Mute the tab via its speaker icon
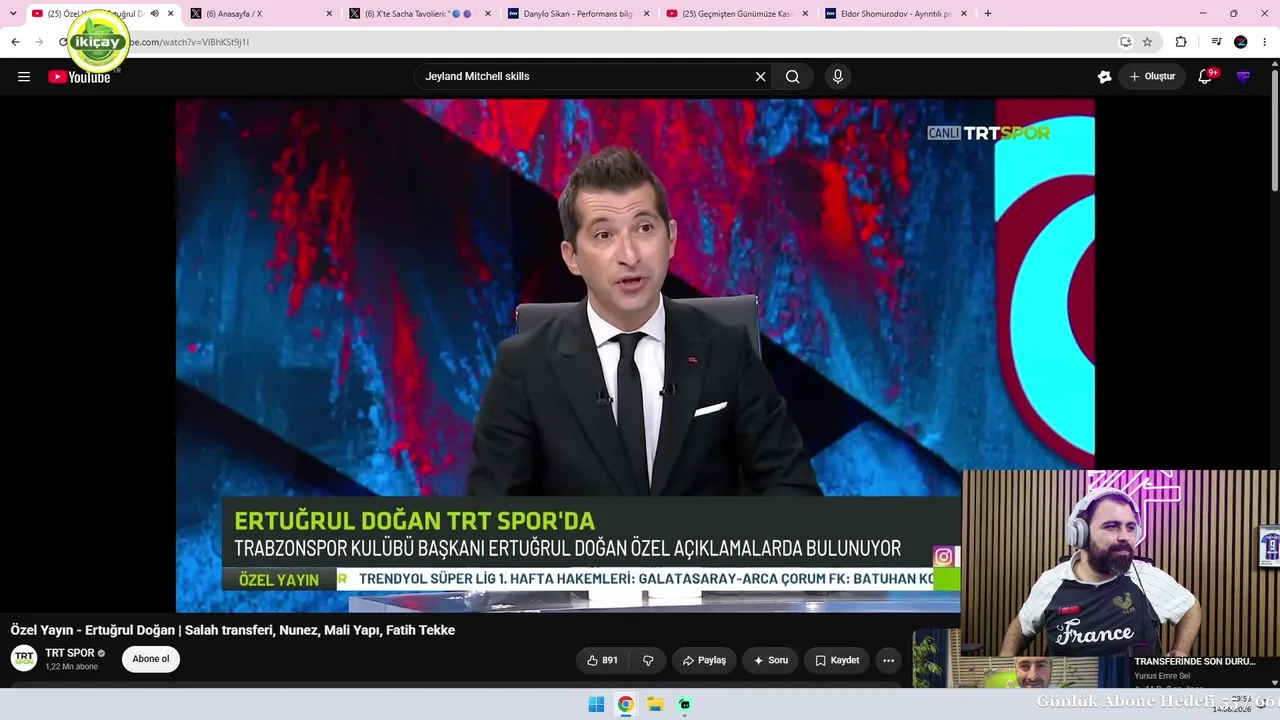Screen dimensions: 1280x720 click(154, 14)
